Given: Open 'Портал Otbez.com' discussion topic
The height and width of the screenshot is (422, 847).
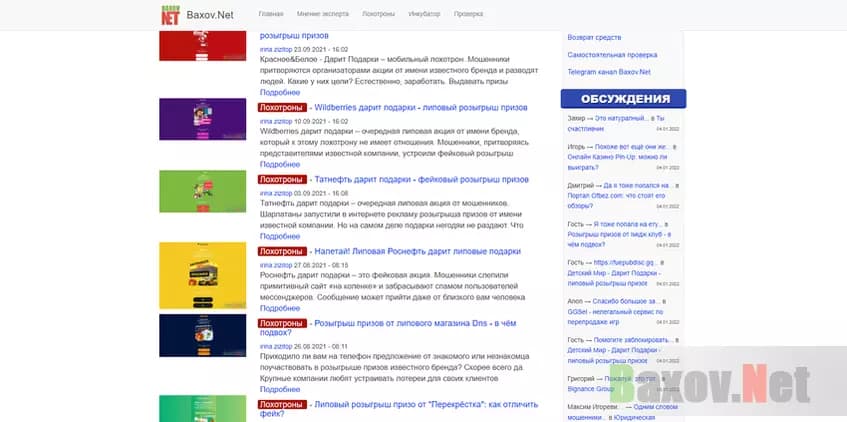Looking at the screenshot, I should tap(616, 200).
